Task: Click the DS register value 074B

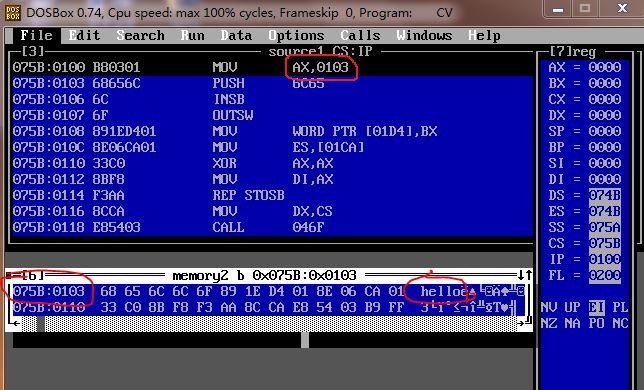Action: click(605, 195)
